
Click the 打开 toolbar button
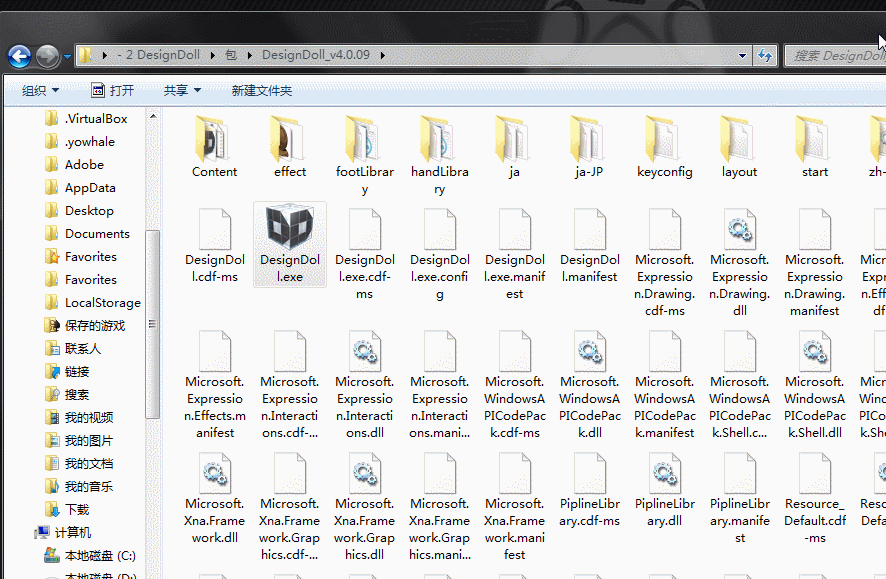click(112, 91)
